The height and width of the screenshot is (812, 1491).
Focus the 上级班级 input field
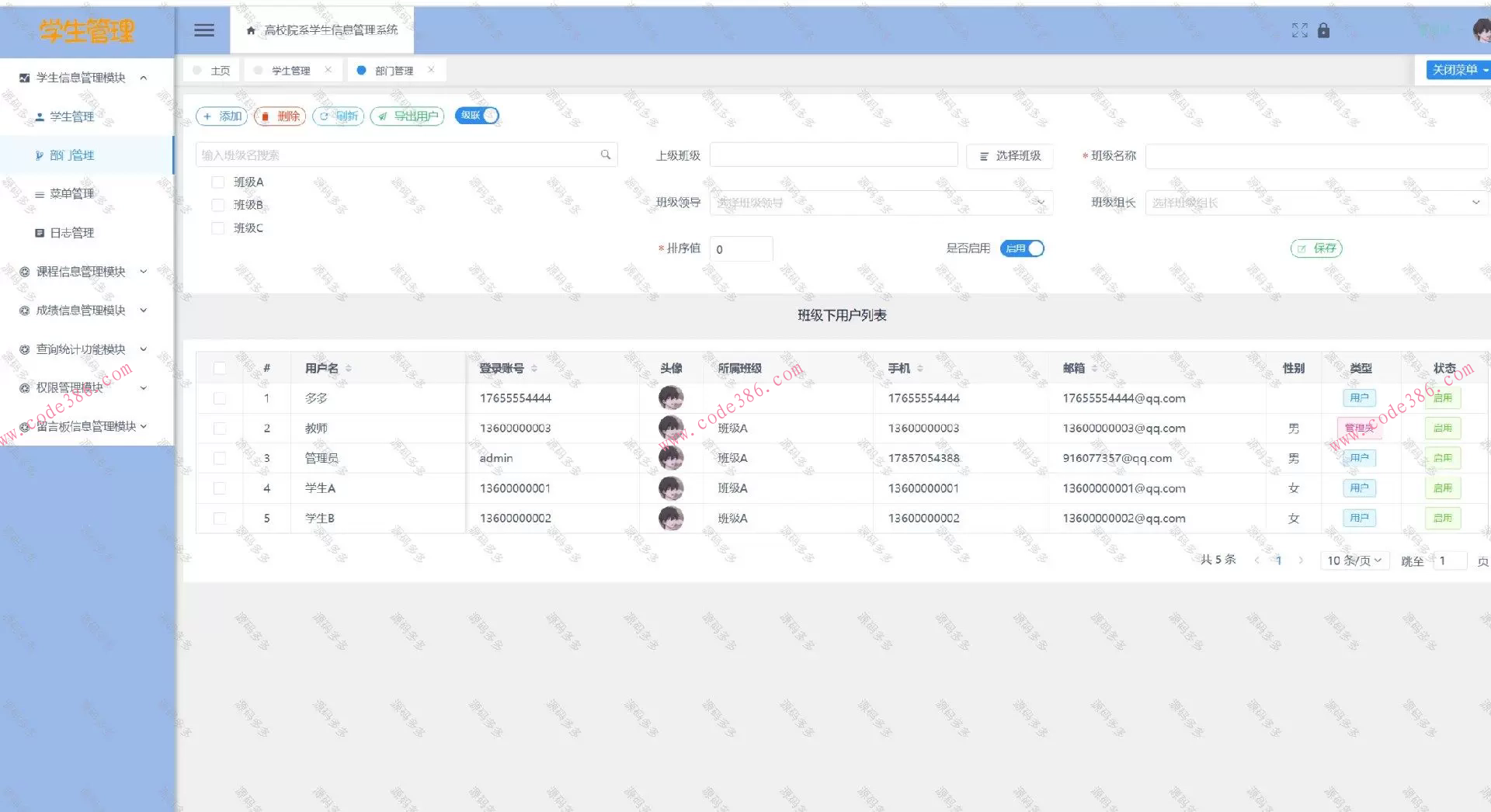tap(834, 155)
